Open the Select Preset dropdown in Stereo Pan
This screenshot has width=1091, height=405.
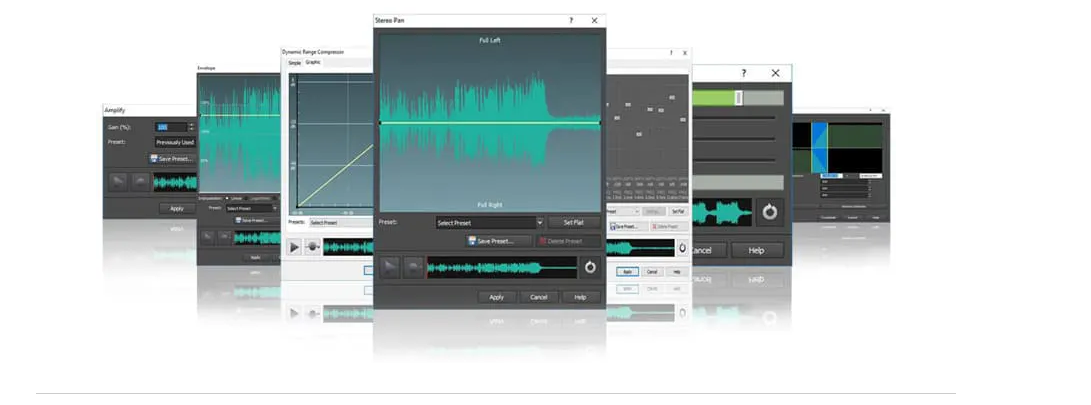pyautogui.click(x=489, y=223)
